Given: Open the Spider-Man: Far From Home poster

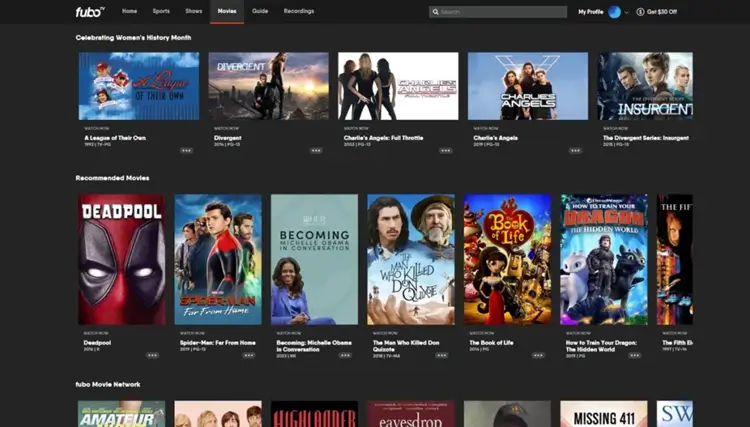Looking at the screenshot, I should coord(218,260).
